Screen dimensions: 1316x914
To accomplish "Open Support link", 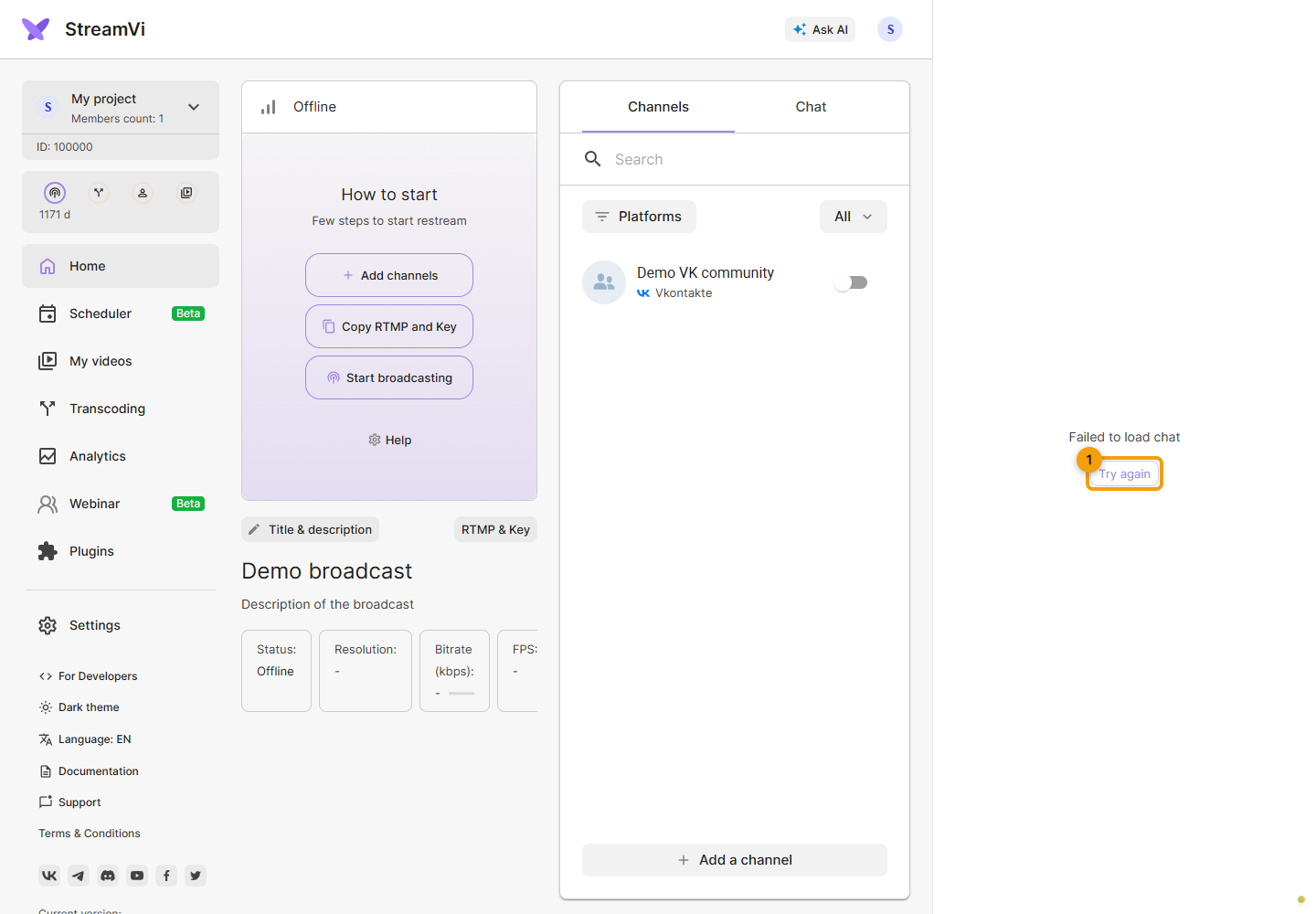I will 69,802.
